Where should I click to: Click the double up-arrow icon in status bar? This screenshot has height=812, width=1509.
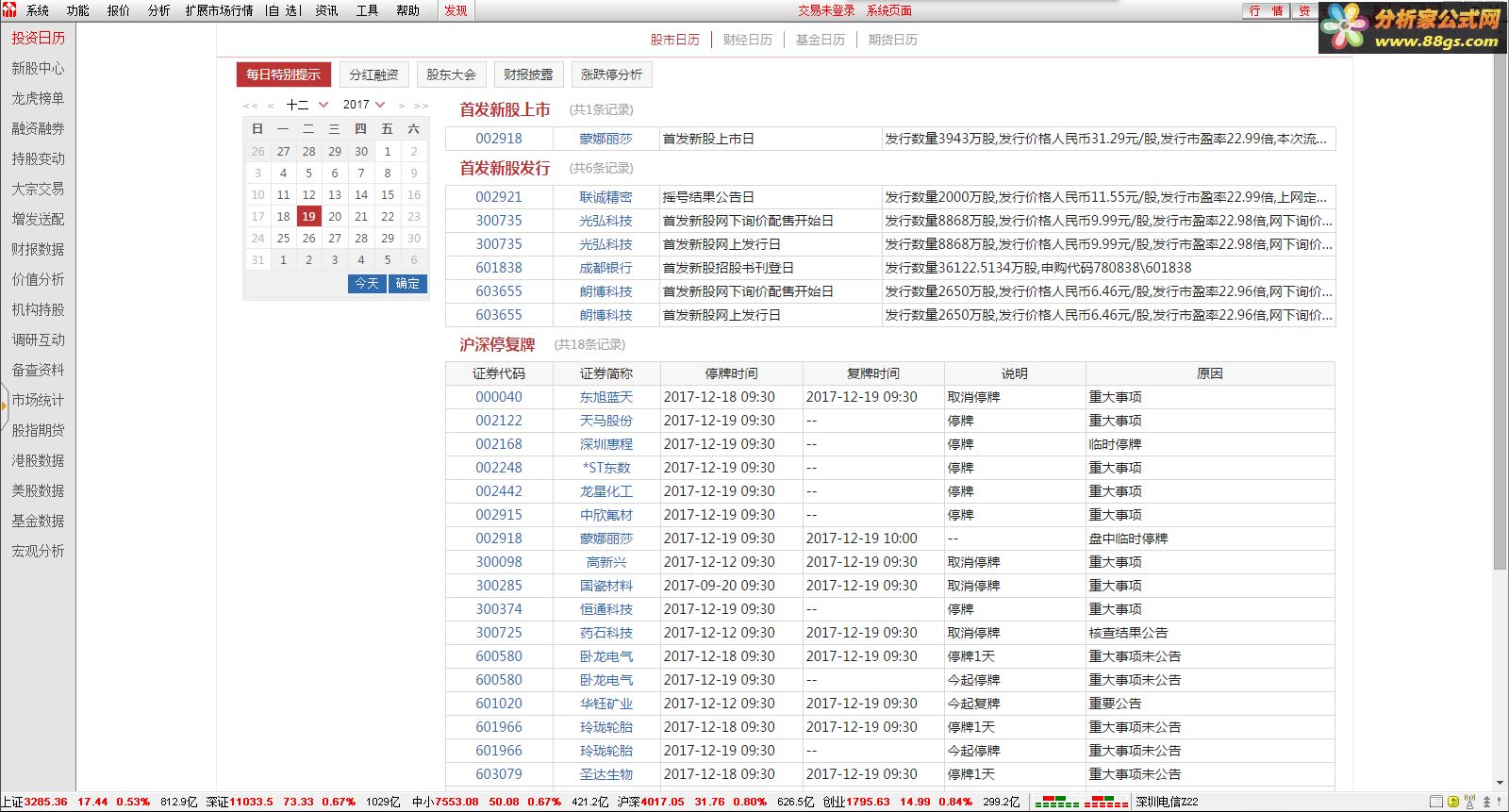1486,802
